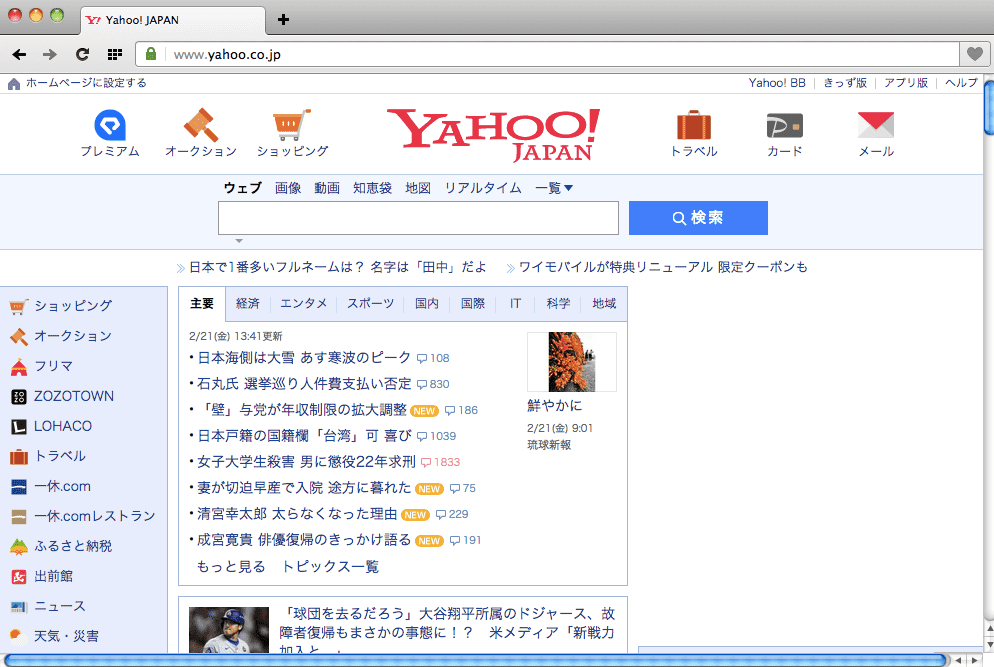Open Shopping (ショッピング) cart icon at top
Screen dimensions: 994x667
292,125
